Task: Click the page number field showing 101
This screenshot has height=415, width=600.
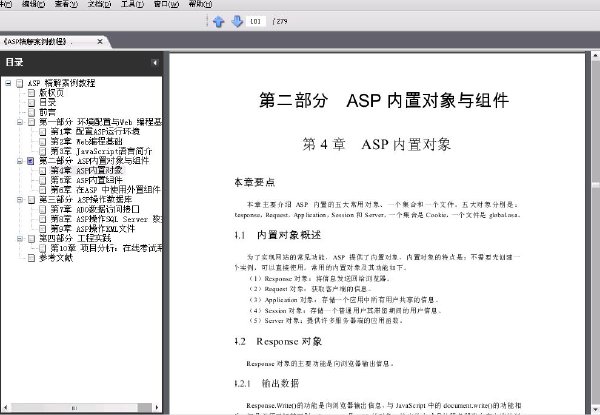Action: coord(256,21)
